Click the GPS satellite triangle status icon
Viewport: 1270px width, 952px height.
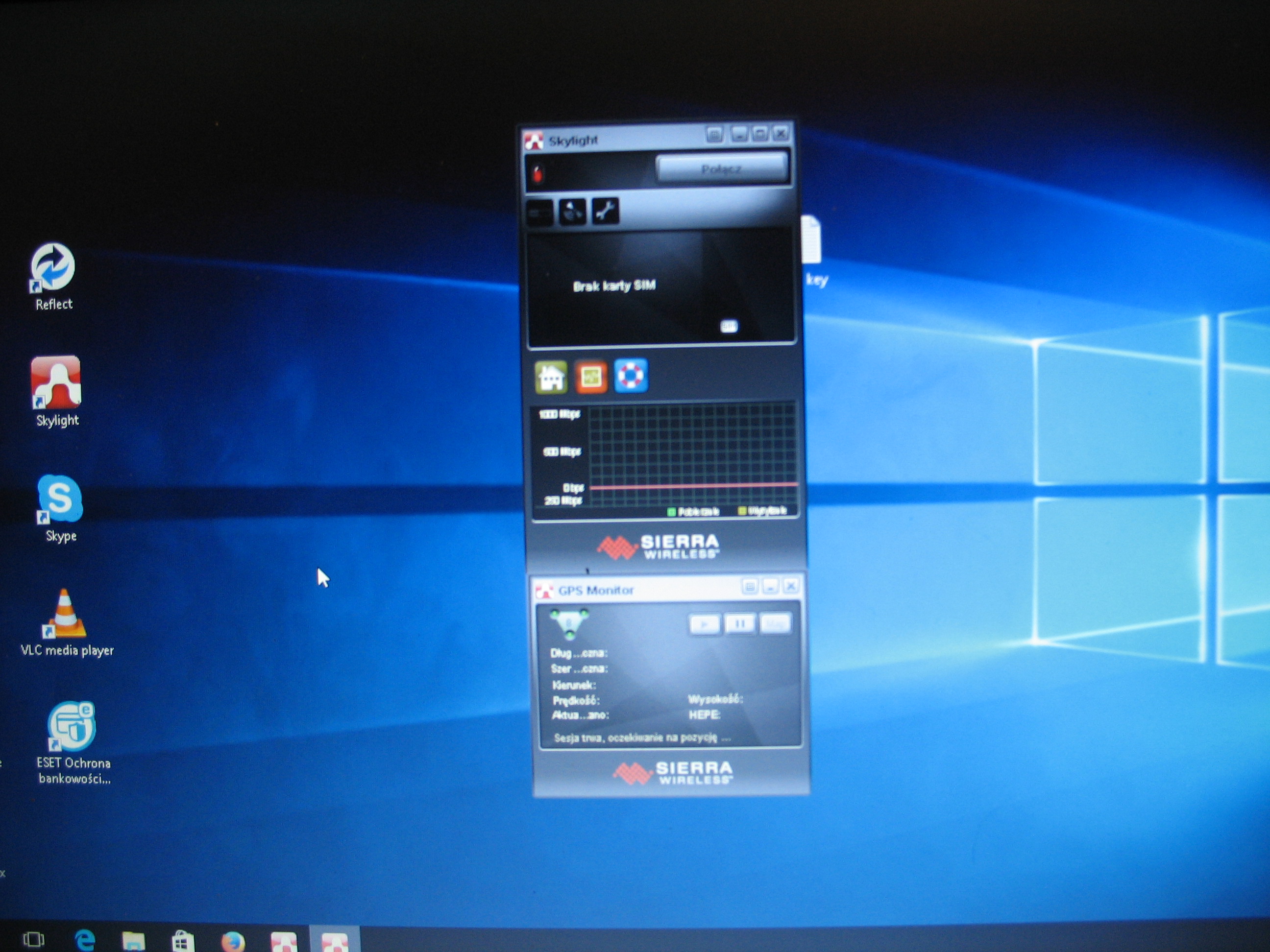click(x=569, y=623)
